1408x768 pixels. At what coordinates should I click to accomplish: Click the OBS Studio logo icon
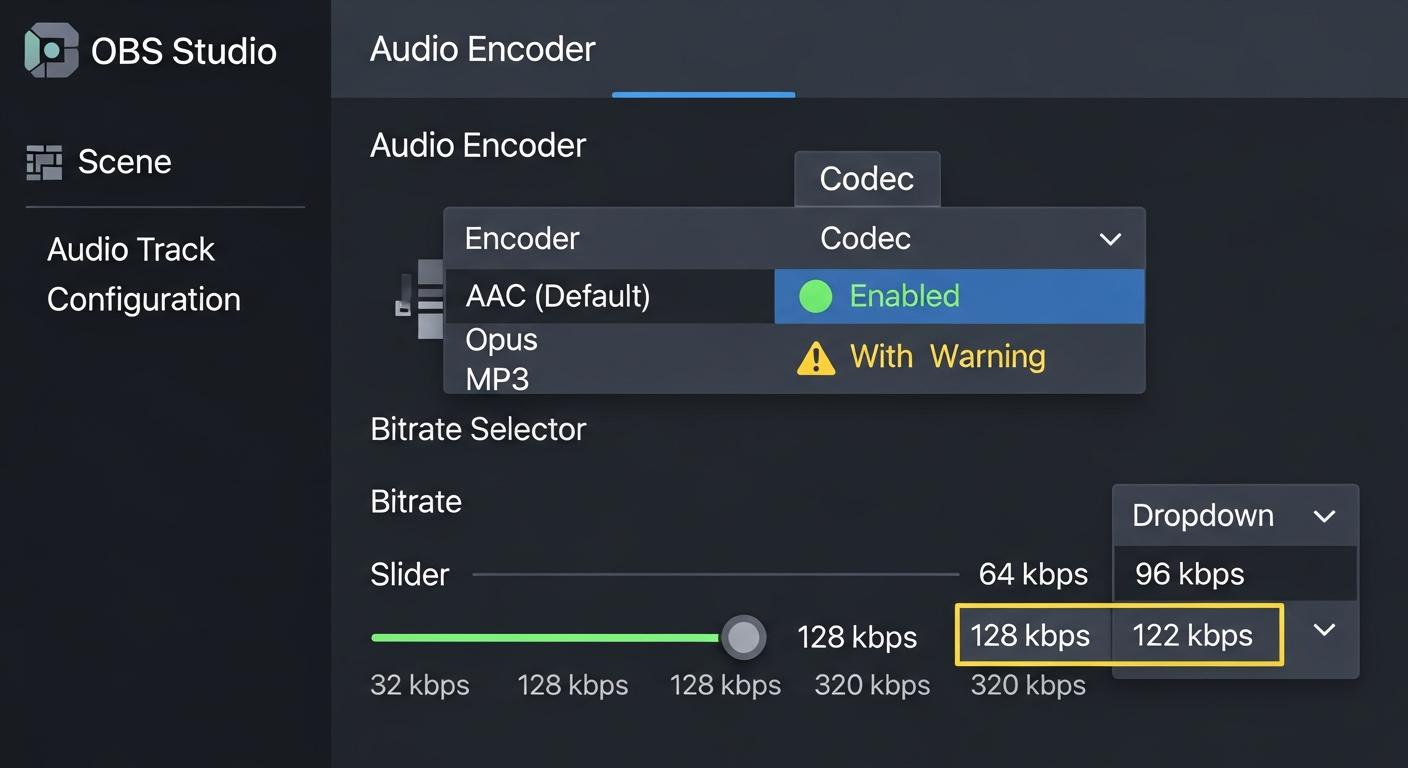click(x=50, y=50)
